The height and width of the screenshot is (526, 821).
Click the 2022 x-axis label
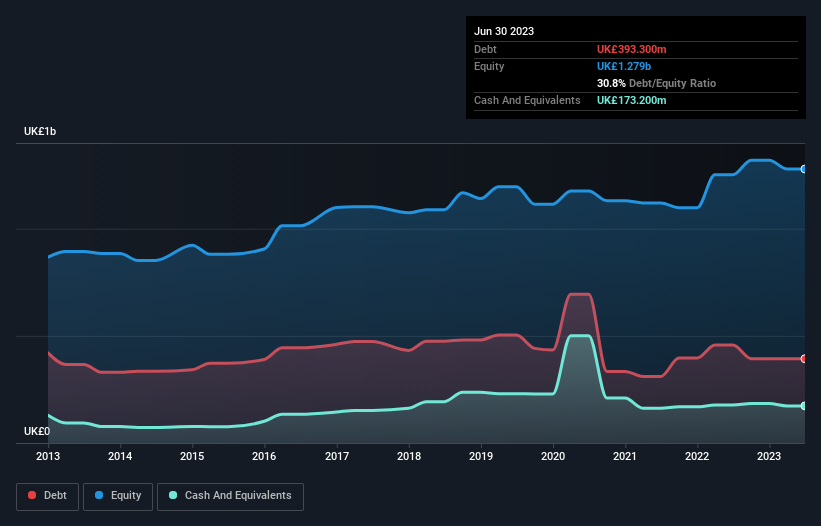point(697,456)
